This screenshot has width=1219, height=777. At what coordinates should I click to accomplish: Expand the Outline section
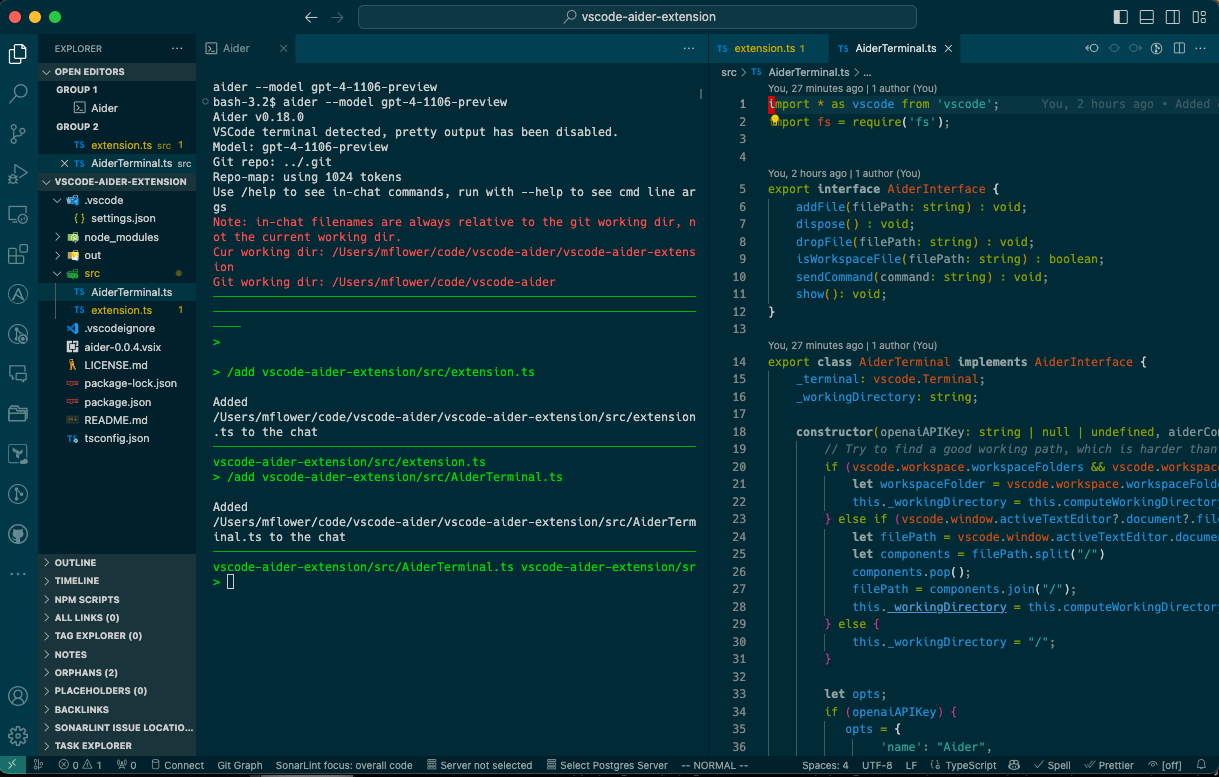pos(117,563)
